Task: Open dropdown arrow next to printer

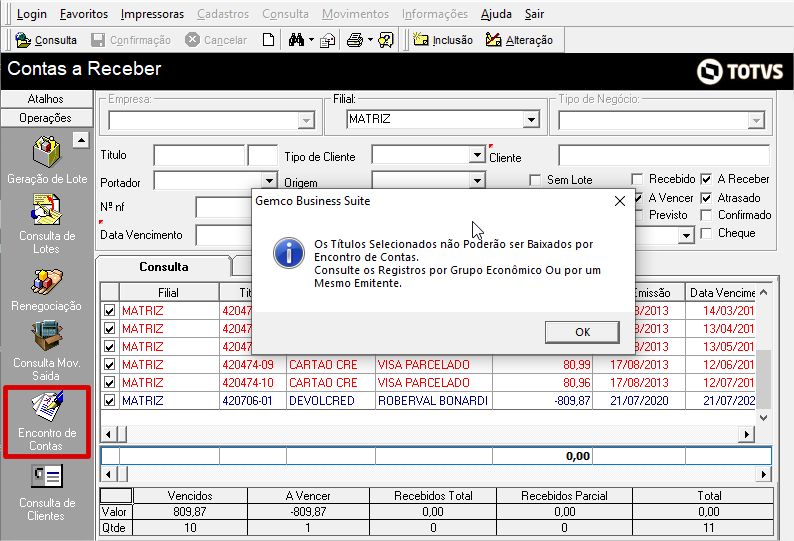Action: click(x=371, y=40)
